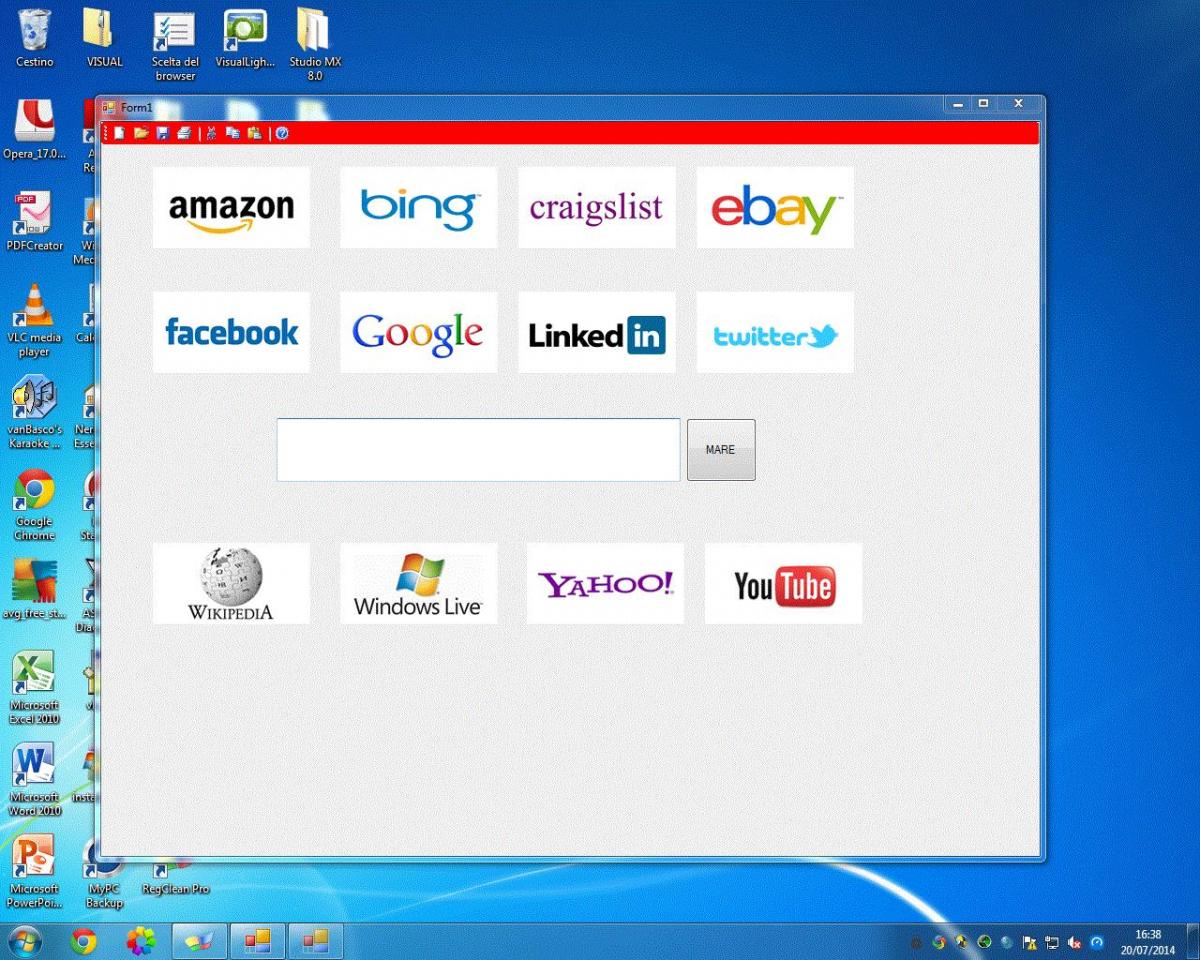This screenshot has height=960, width=1200.
Task: Click the New document toolbar icon
Action: 119,133
